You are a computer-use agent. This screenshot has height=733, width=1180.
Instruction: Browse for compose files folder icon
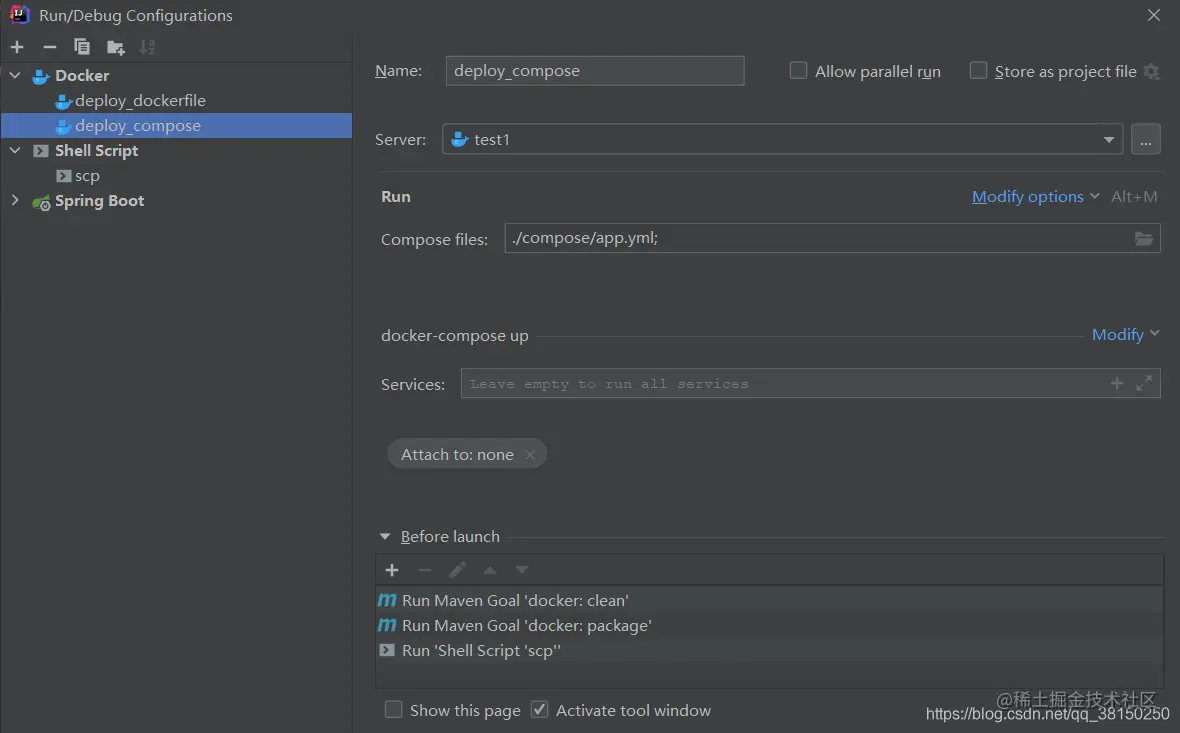coord(1144,239)
